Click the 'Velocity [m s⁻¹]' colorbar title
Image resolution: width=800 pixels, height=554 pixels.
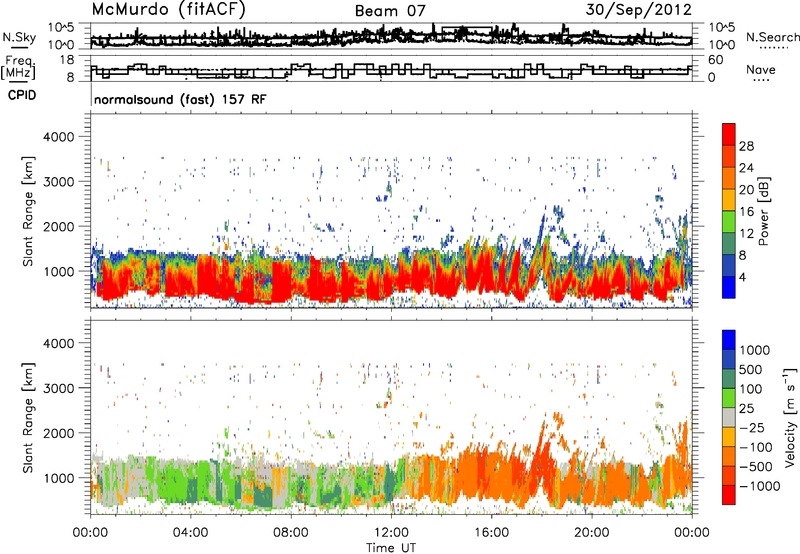(x=790, y=417)
